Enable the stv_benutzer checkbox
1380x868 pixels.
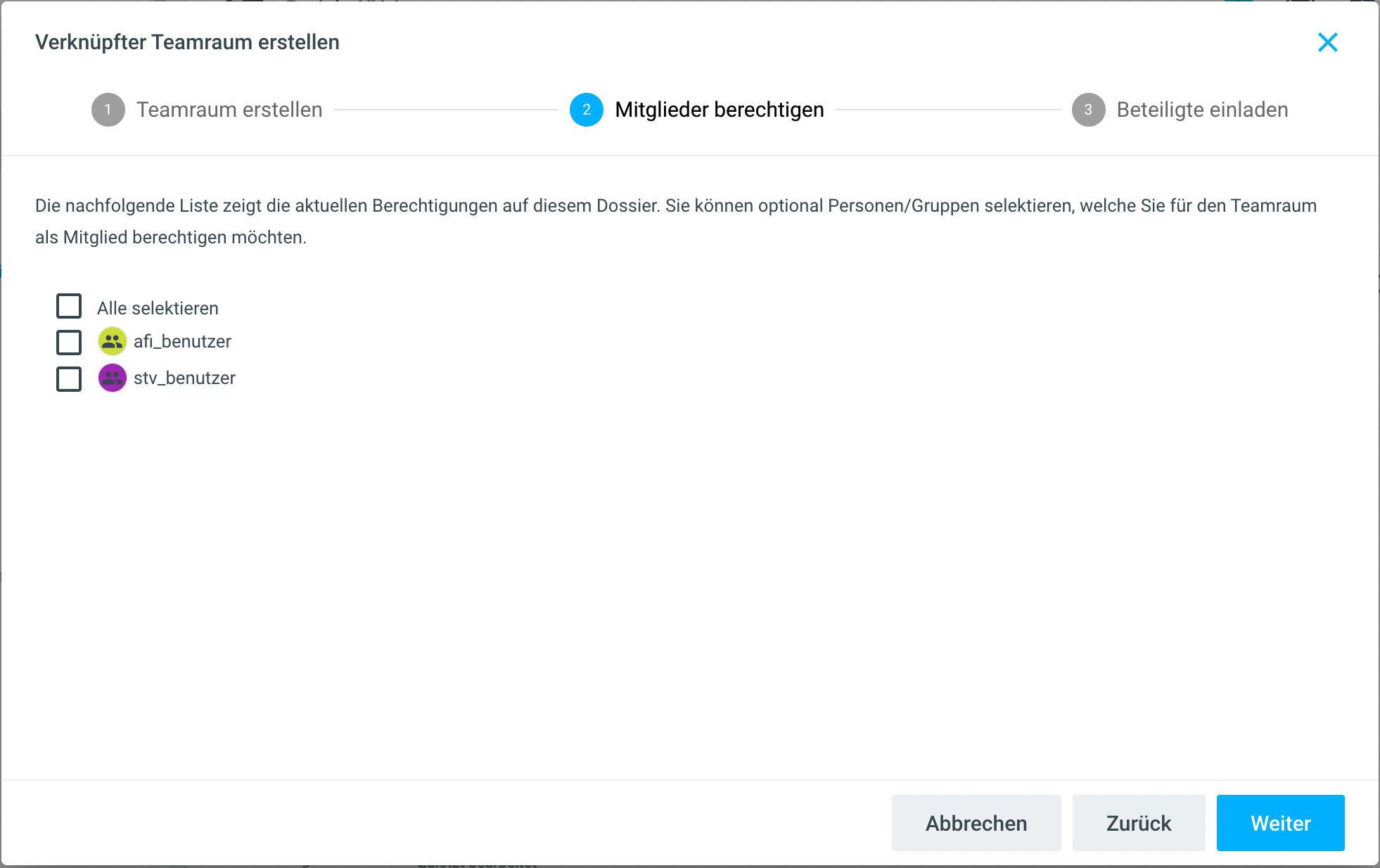click(x=69, y=379)
